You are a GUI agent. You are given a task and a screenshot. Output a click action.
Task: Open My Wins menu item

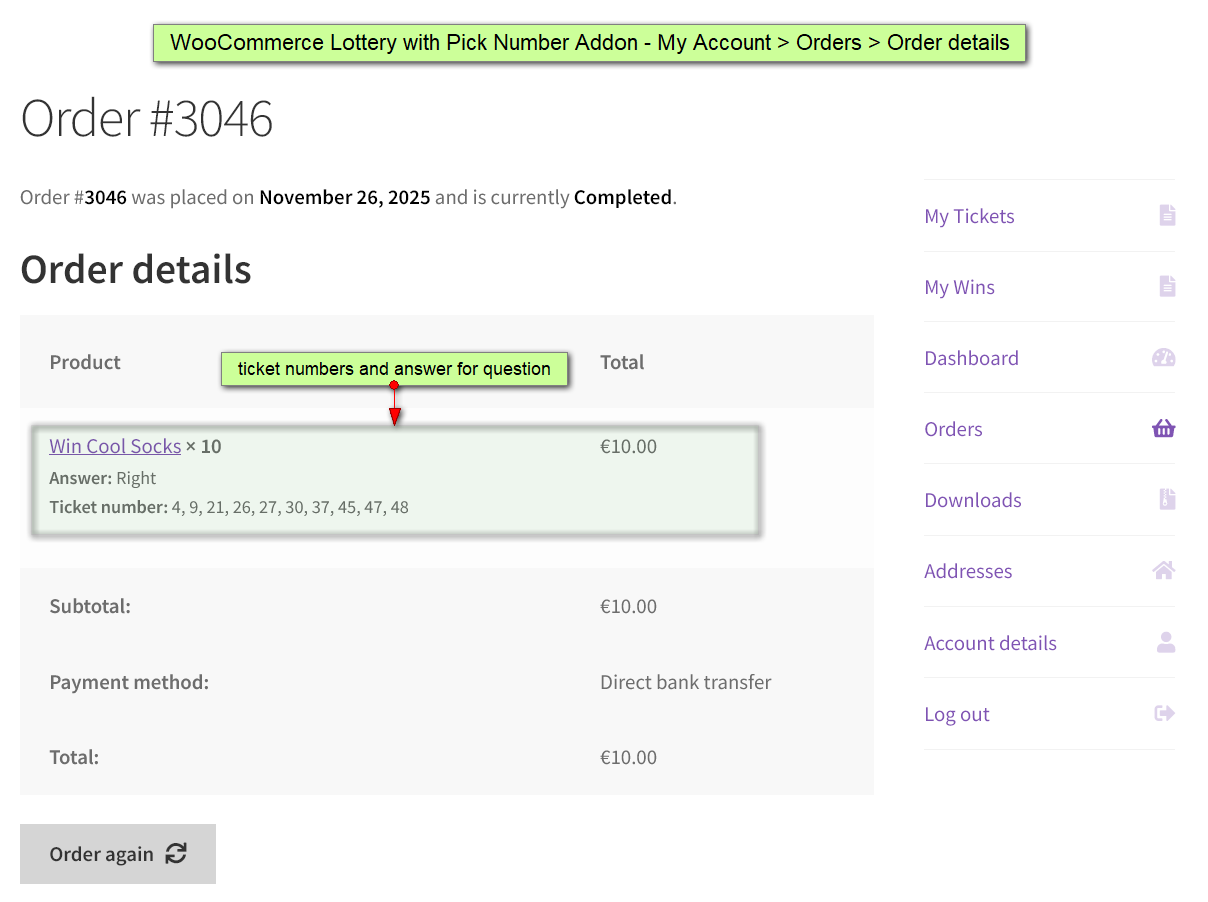coord(959,287)
